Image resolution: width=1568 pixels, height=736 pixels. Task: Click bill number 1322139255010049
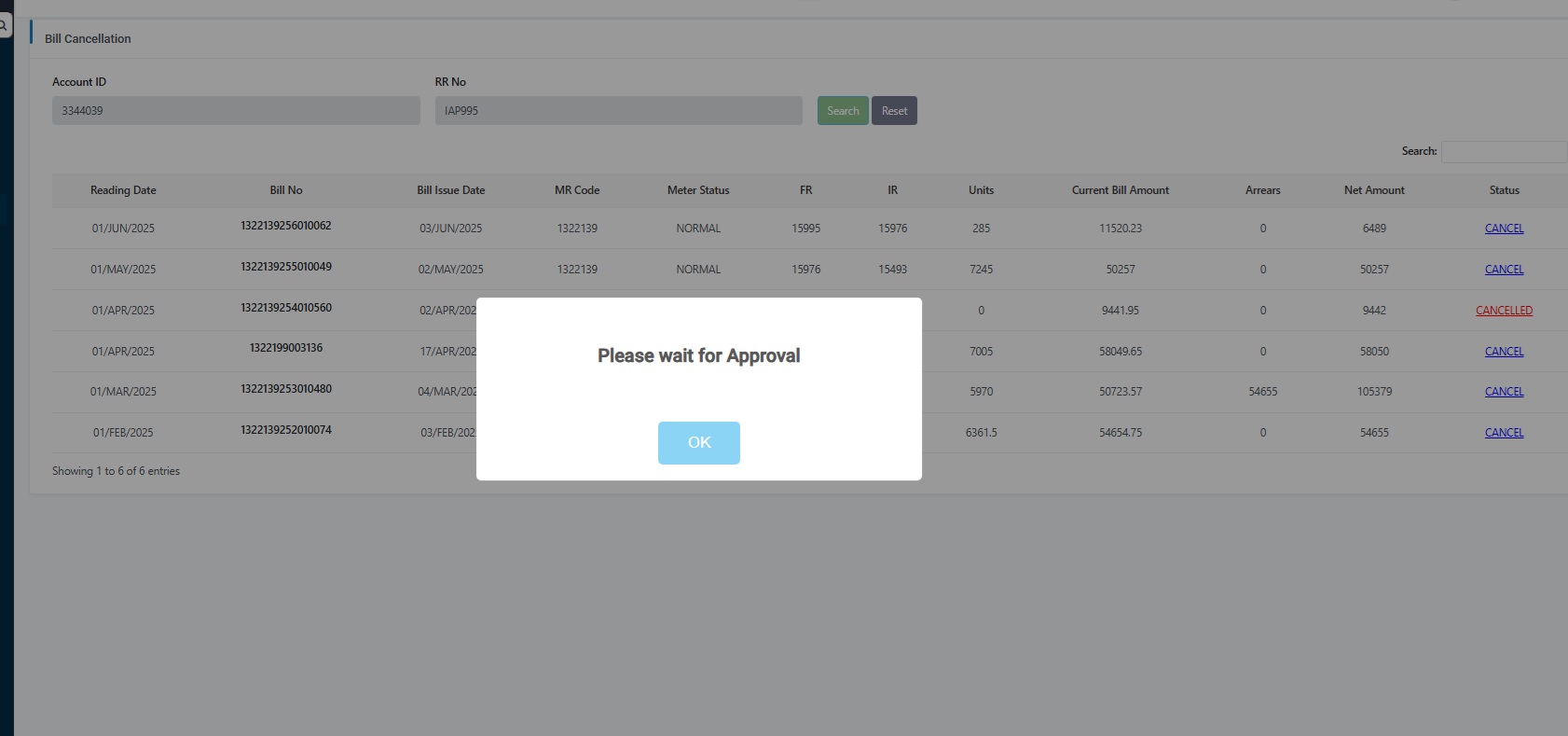pos(286,267)
